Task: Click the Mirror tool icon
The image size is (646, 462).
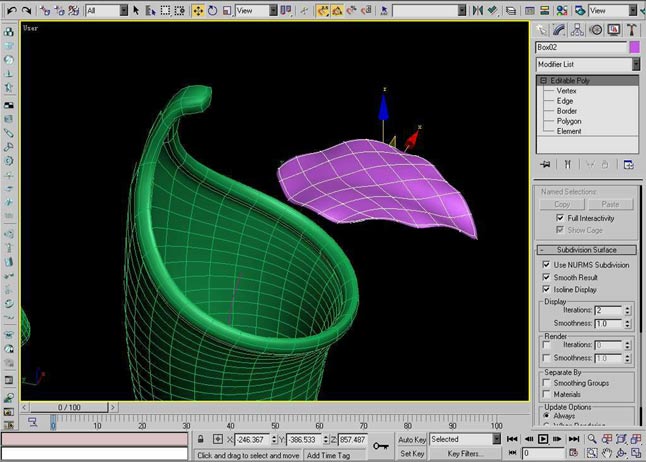Action: (477, 10)
